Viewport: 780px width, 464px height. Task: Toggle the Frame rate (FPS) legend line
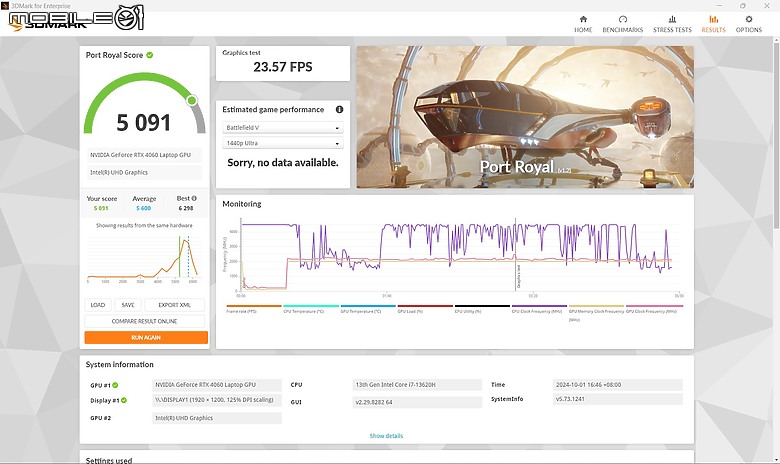click(254, 306)
